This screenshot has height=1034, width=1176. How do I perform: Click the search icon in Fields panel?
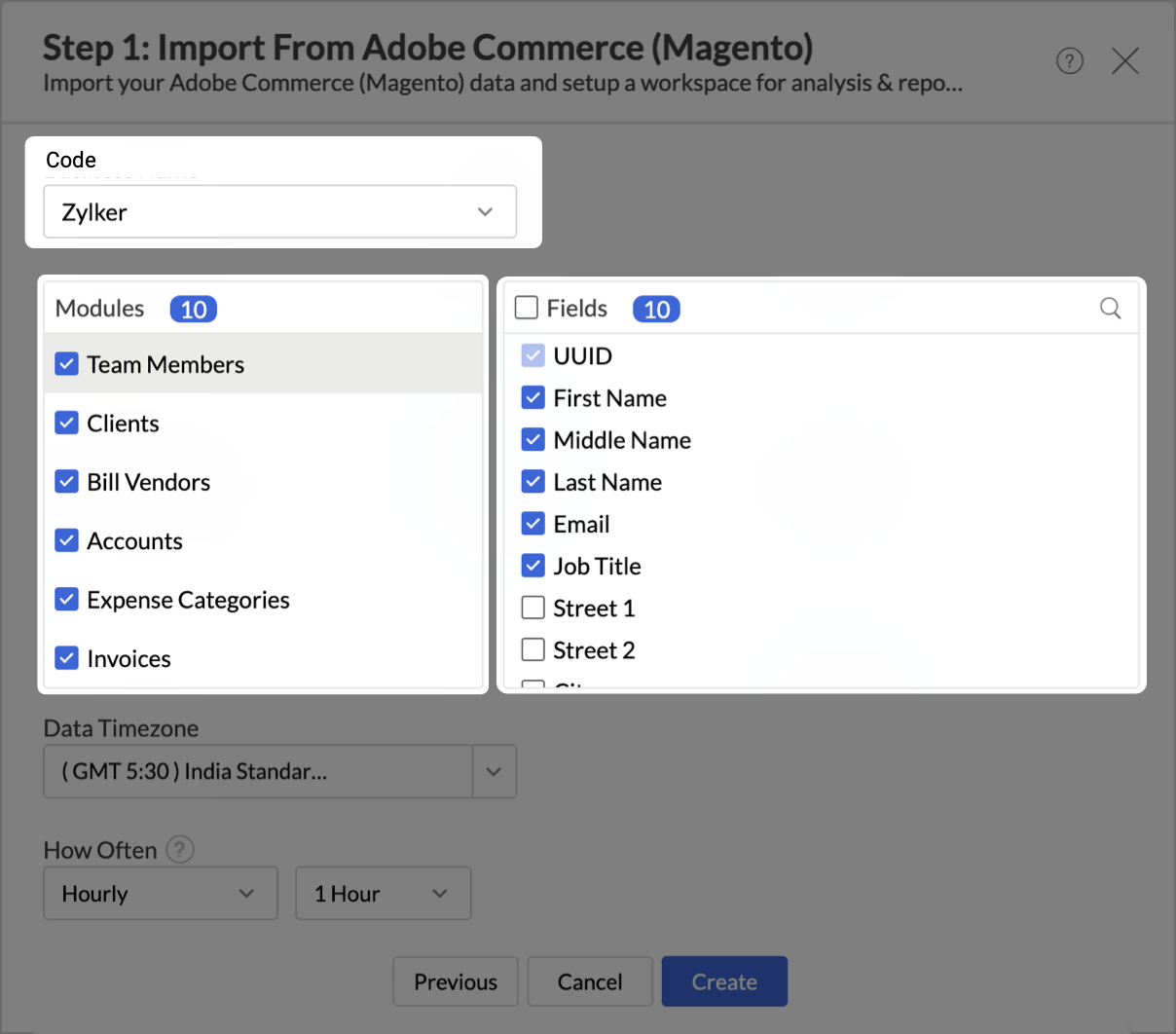(1110, 309)
